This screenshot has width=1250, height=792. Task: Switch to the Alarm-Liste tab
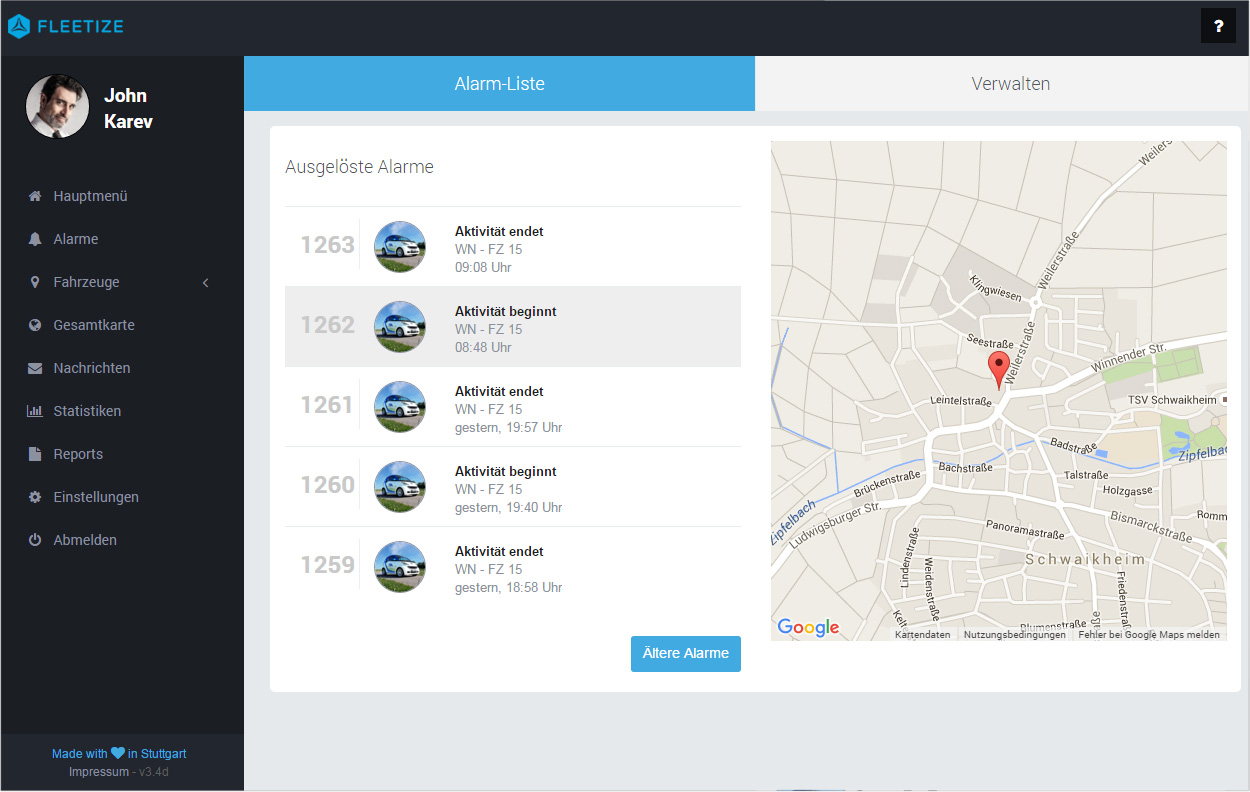click(x=499, y=84)
